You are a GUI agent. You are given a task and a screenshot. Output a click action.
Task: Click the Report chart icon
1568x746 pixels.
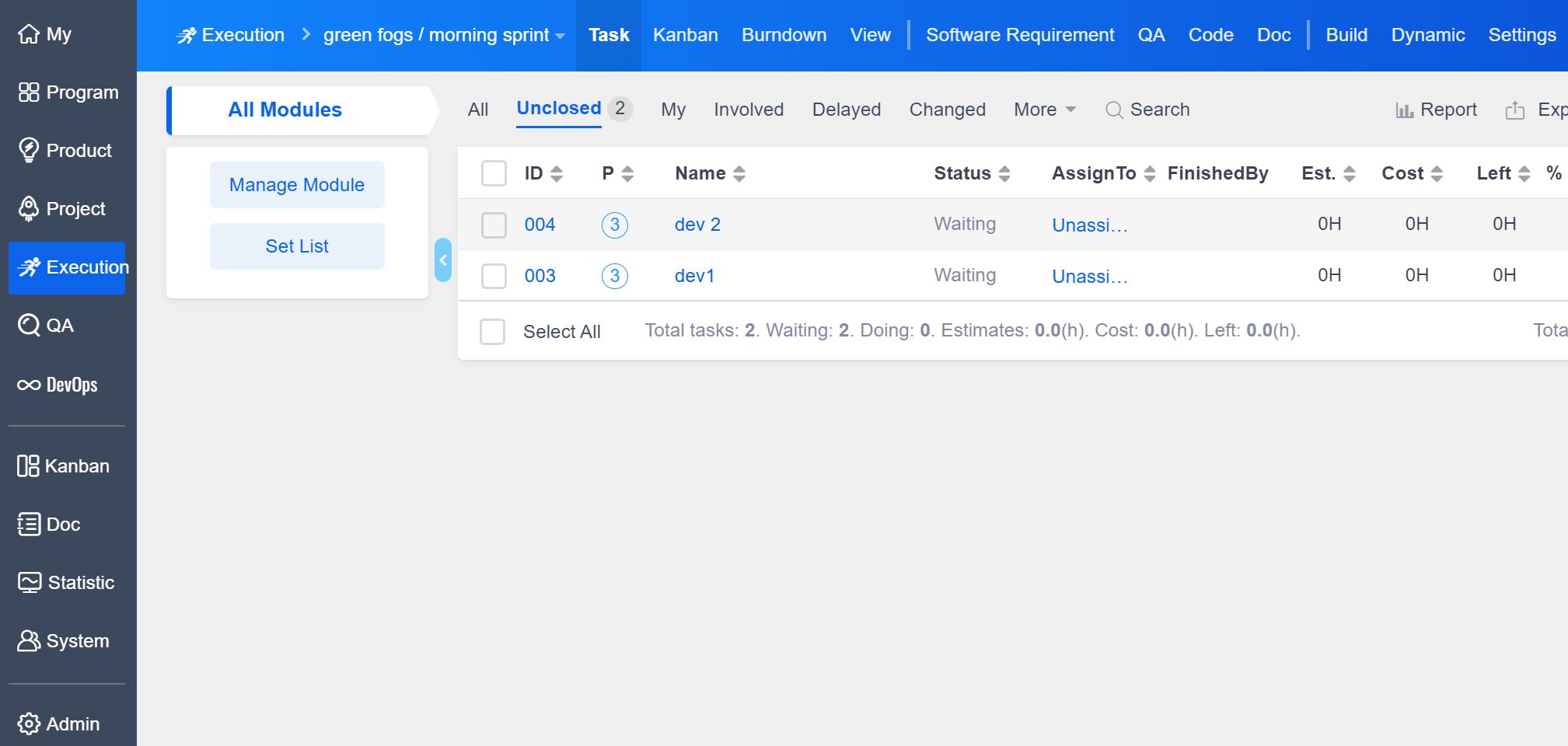click(1404, 110)
